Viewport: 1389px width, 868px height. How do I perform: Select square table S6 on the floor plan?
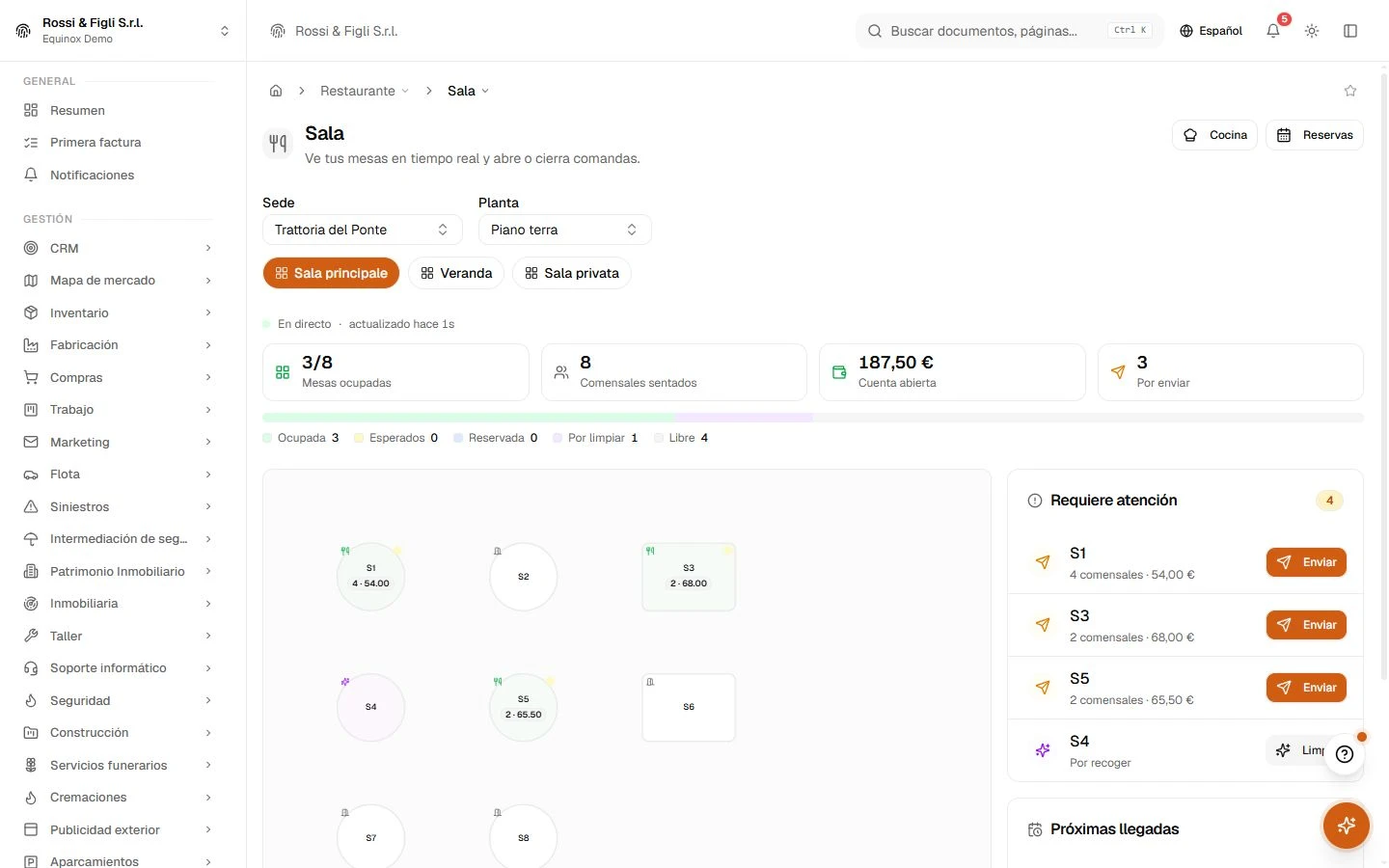pos(689,707)
